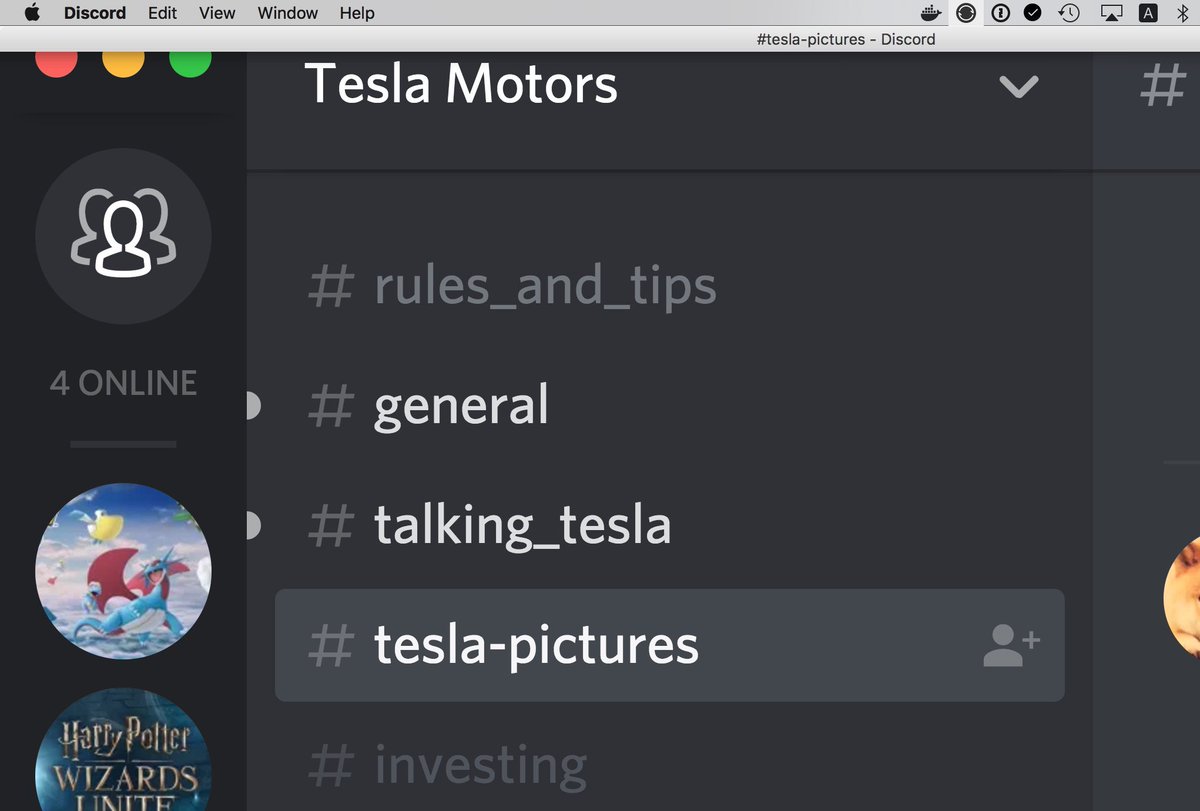Open the highlighted sync-arrows menu bar icon
1200x811 pixels.
click(x=966, y=13)
